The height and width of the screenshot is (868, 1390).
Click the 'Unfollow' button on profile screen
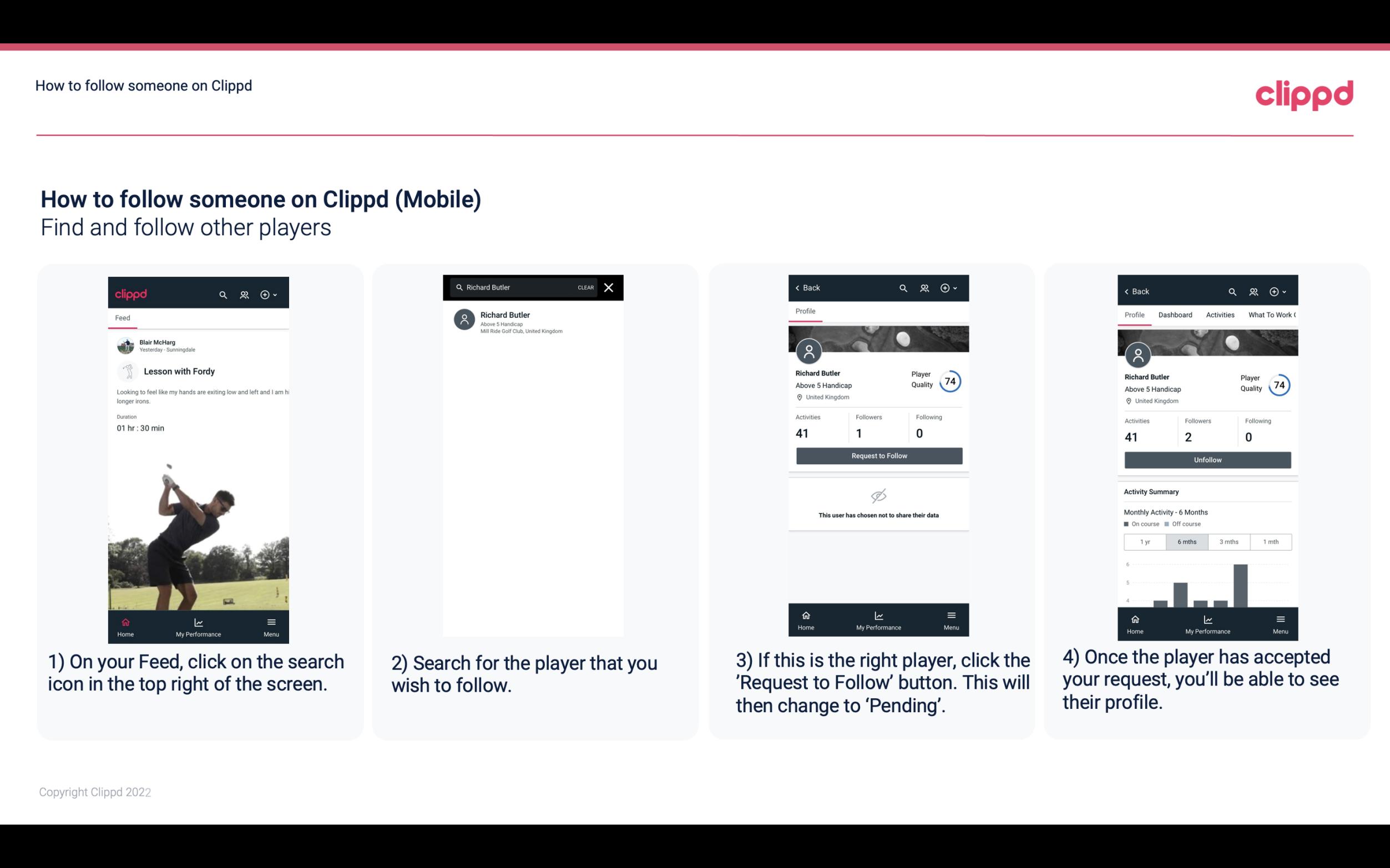pyautogui.click(x=1205, y=459)
